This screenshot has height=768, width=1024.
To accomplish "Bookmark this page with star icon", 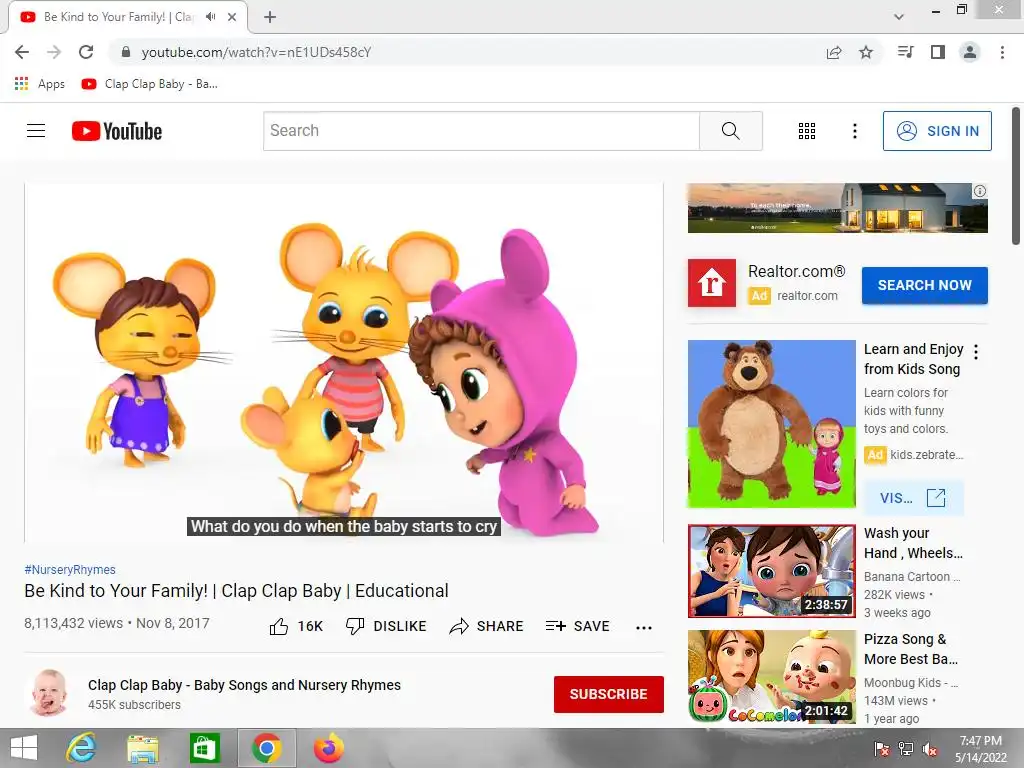I will 866,52.
